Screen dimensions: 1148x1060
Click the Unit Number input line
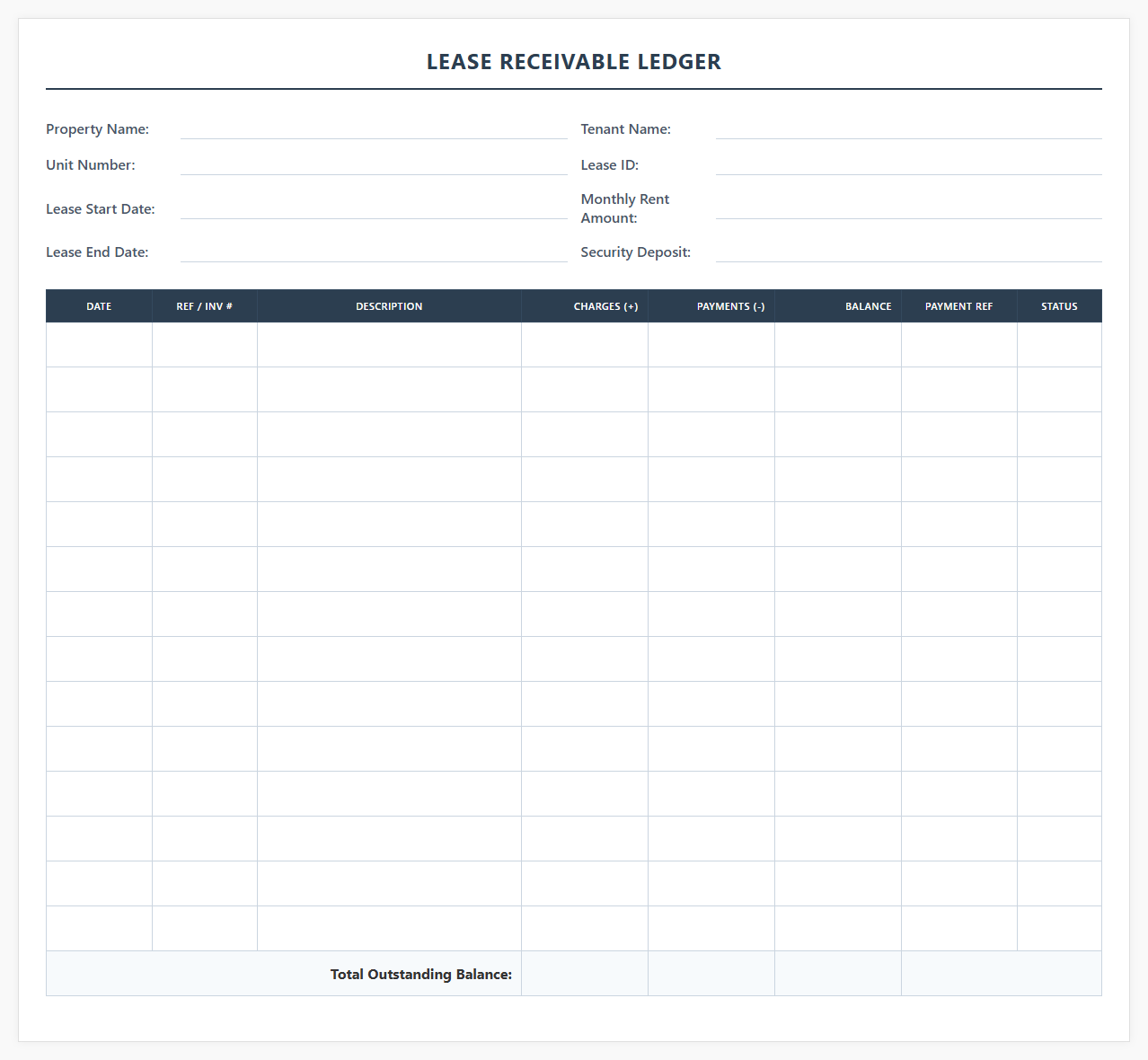(374, 165)
